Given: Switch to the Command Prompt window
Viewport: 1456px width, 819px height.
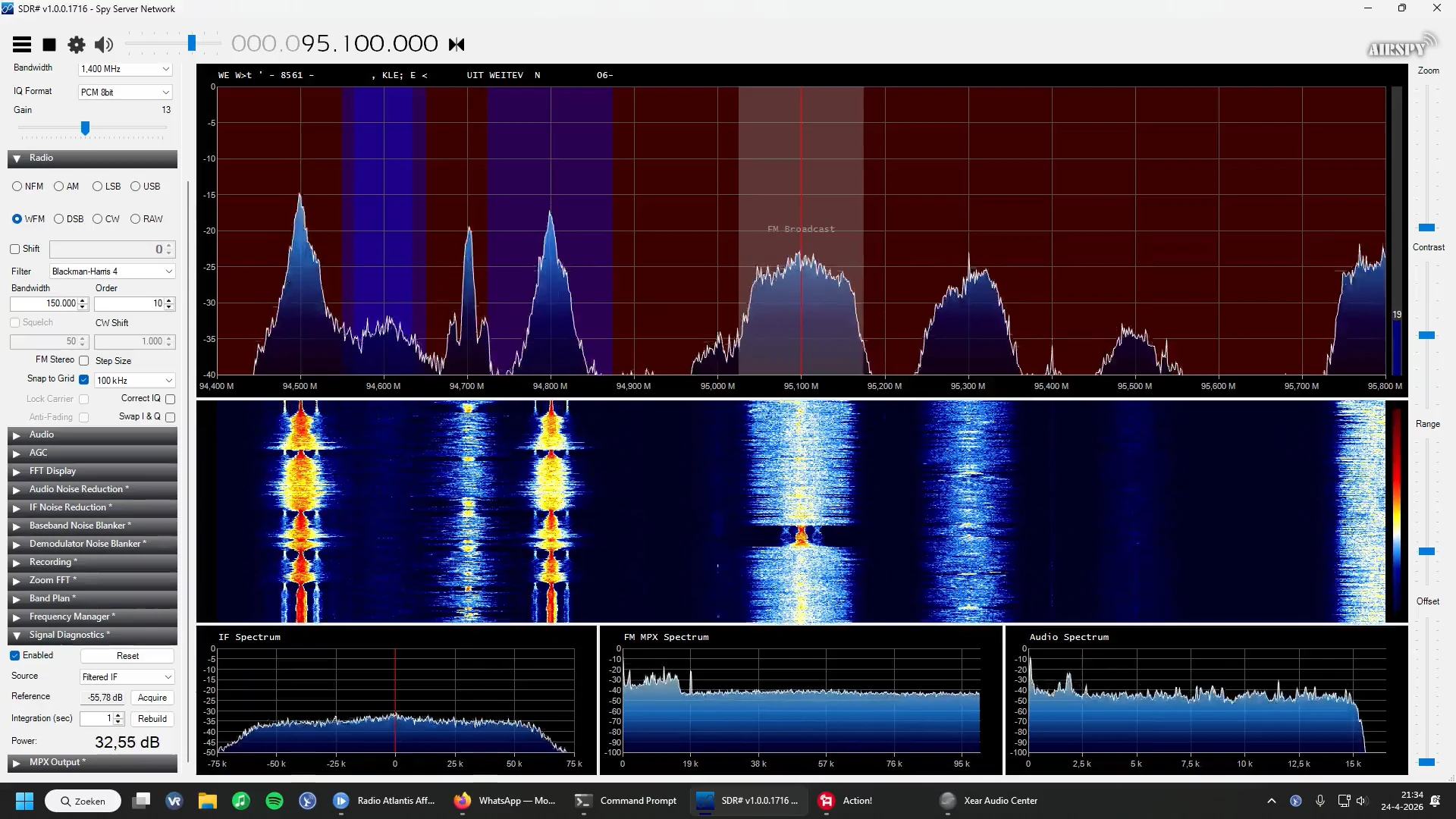Looking at the screenshot, I should 627,801.
